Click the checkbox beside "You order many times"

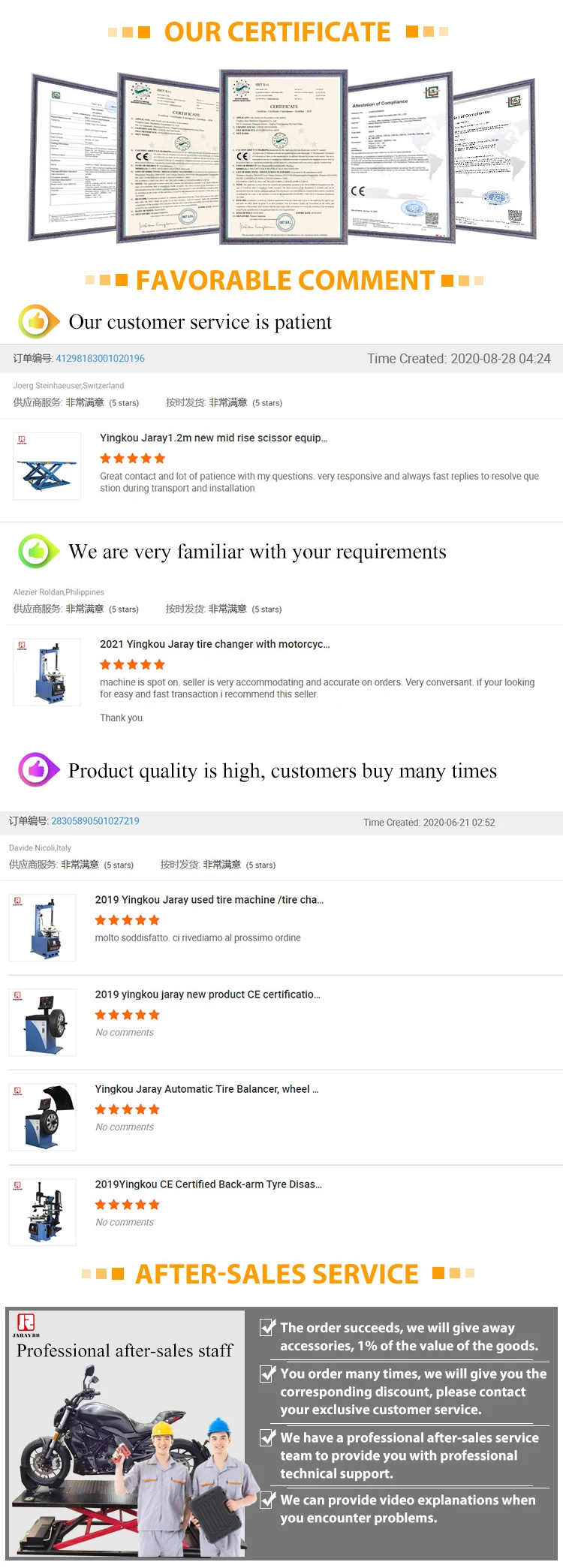(267, 1373)
